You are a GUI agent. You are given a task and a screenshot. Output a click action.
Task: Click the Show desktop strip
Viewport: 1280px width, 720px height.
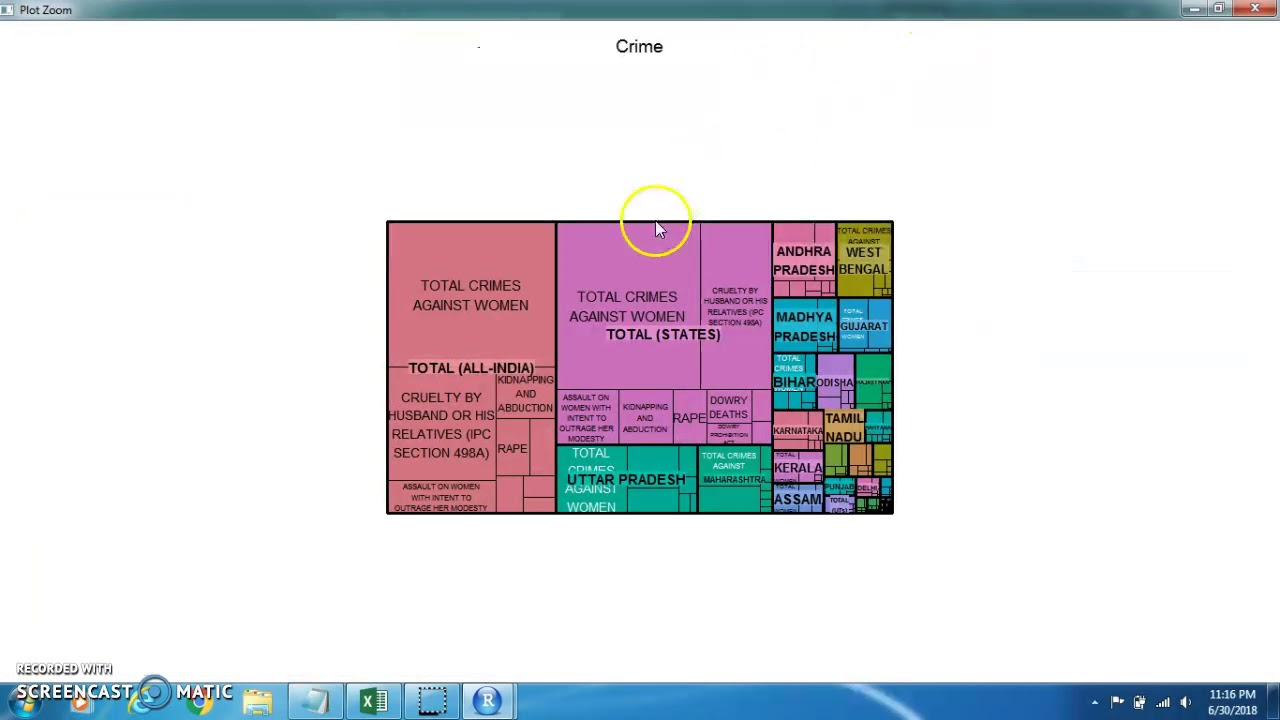[x=1273, y=702]
